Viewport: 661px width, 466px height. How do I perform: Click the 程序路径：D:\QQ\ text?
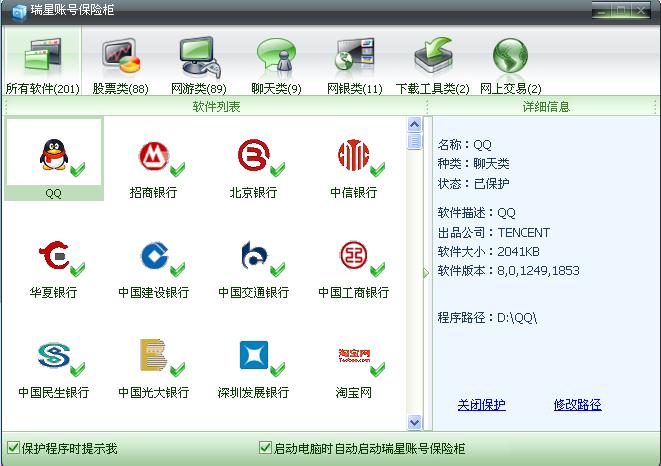pyautogui.click(x=487, y=317)
